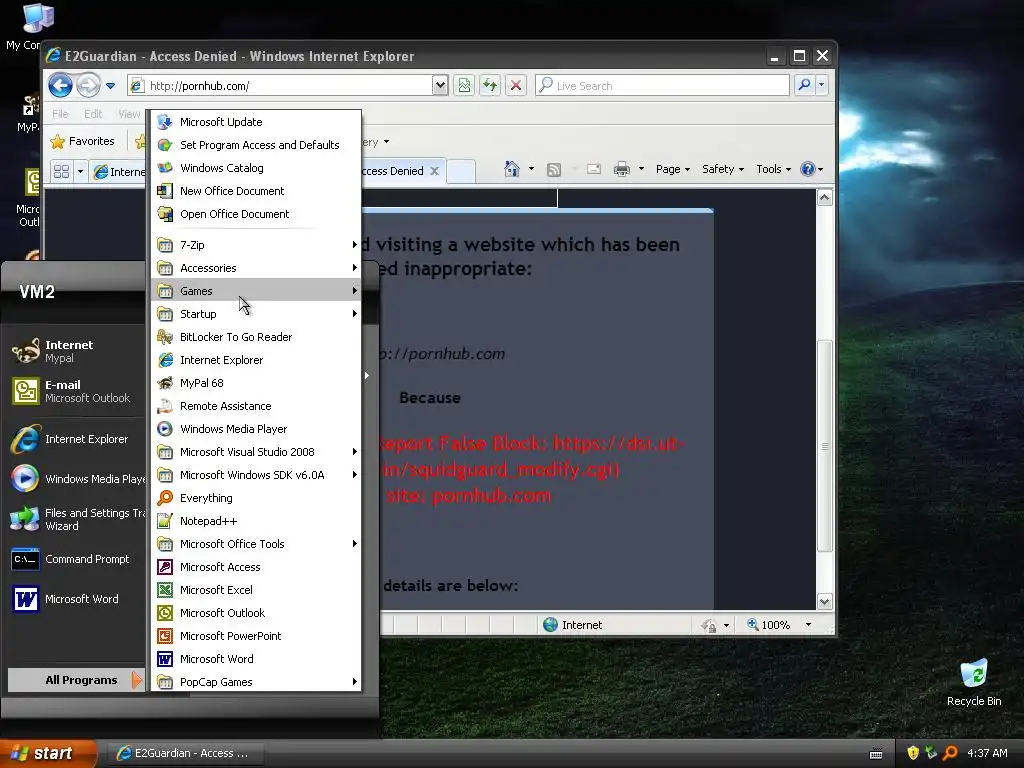
Task: Launch Microsoft PowerPoint
Action: [256, 635]
